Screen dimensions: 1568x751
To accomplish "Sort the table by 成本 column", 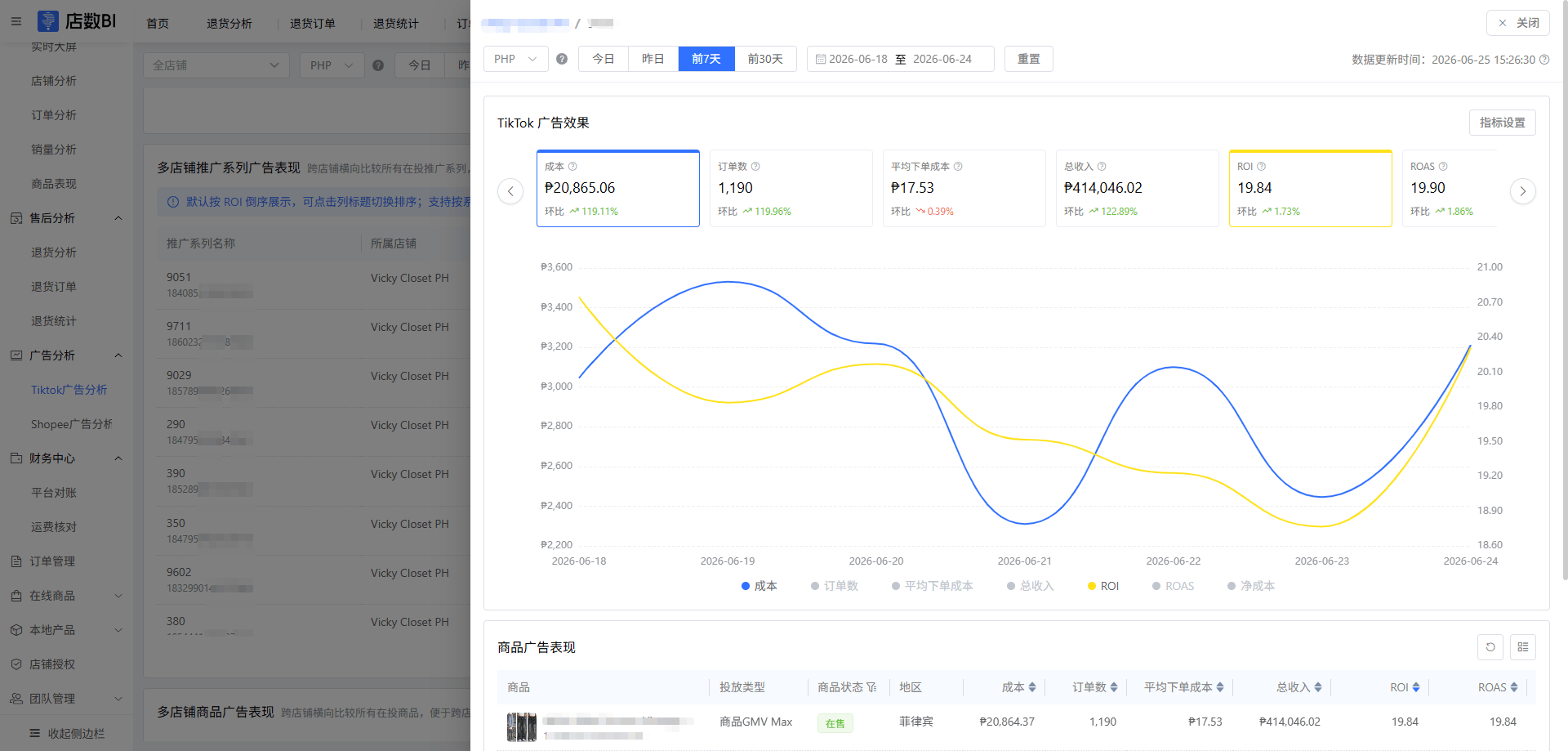I will 1032,687.
